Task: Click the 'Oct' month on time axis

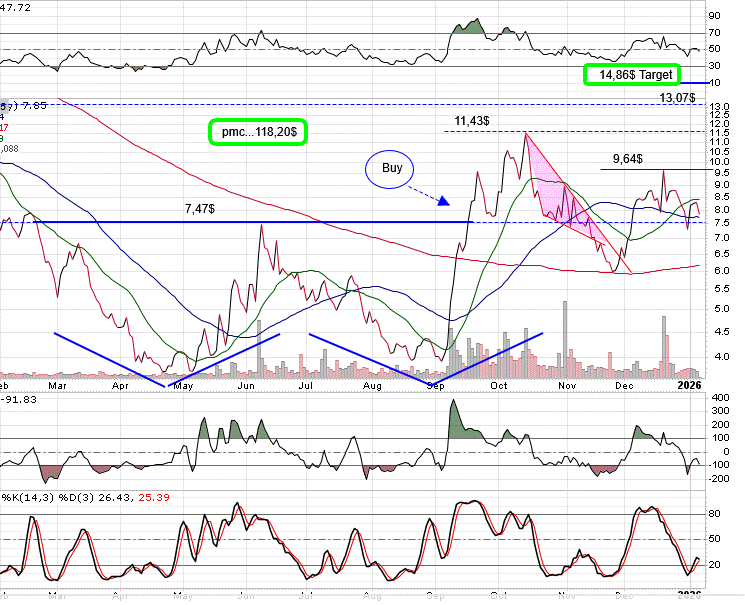Action: pyautogui.click(x=499, y=384)
